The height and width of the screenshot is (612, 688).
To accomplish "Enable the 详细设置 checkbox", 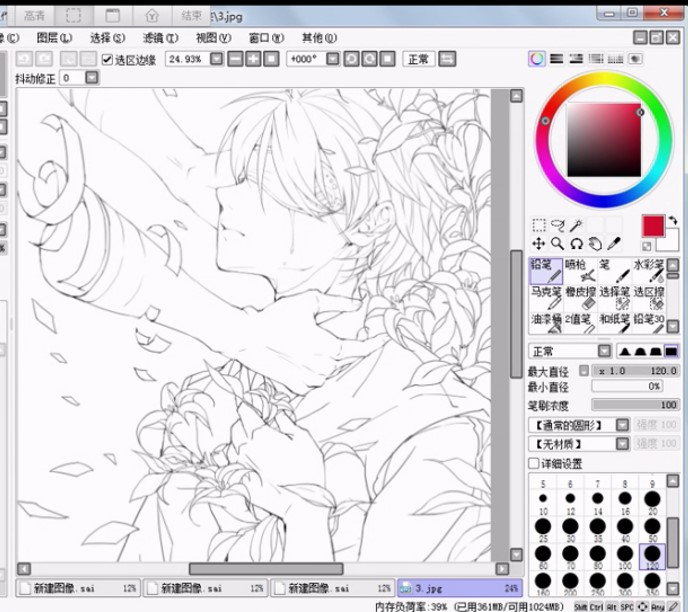I will pyautogui.click(x=534, y=463).
